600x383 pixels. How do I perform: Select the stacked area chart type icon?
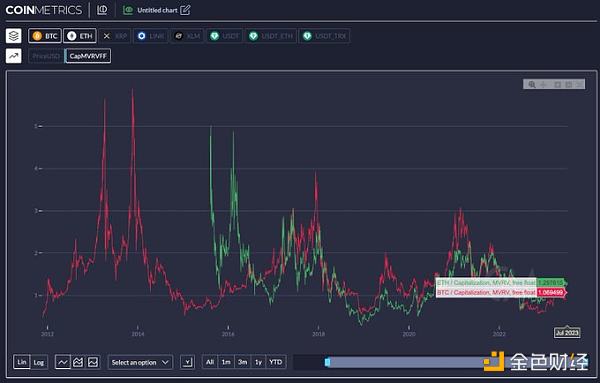tap(78, 362)
